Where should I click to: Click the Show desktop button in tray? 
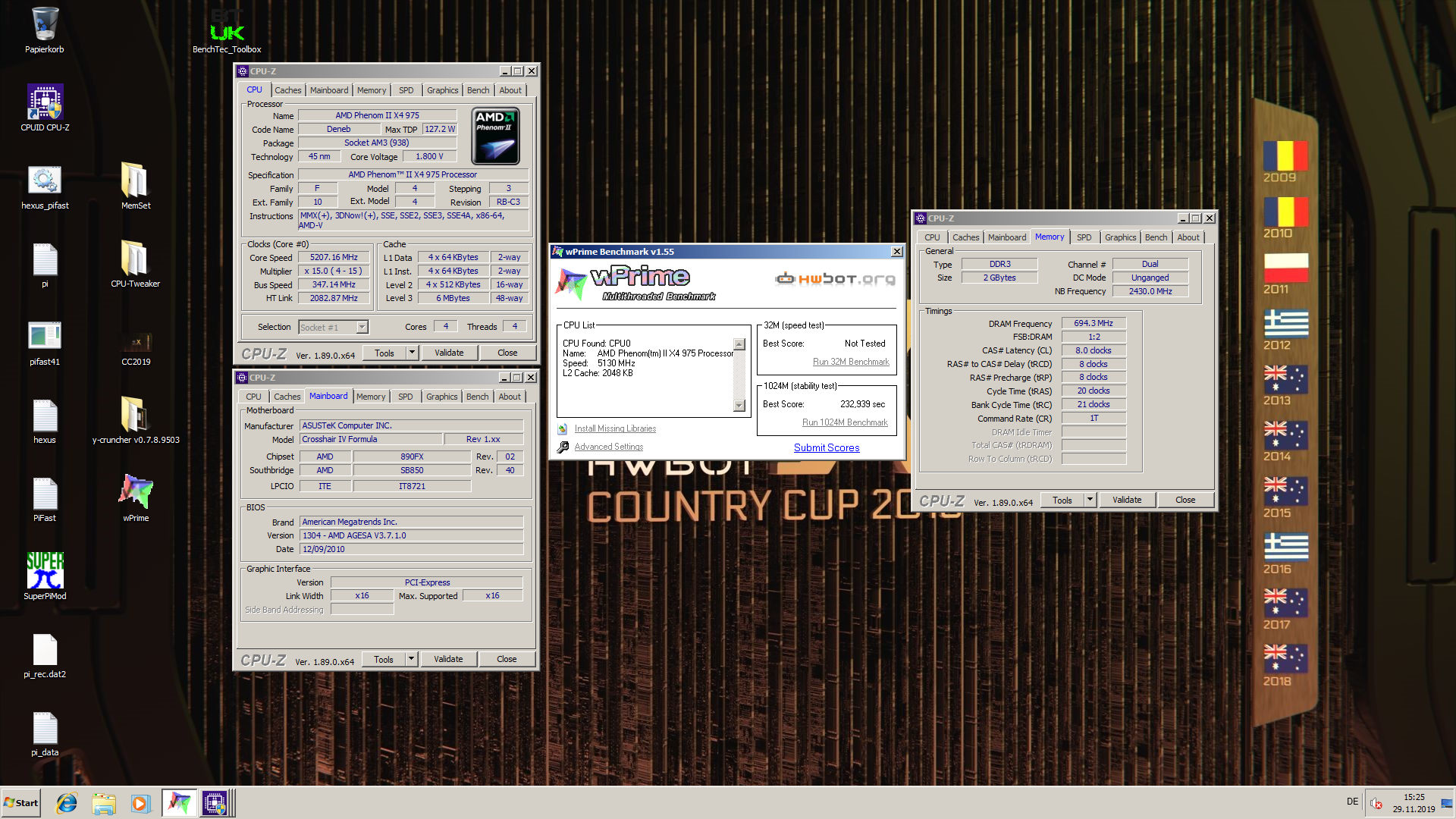(1447, 803)
